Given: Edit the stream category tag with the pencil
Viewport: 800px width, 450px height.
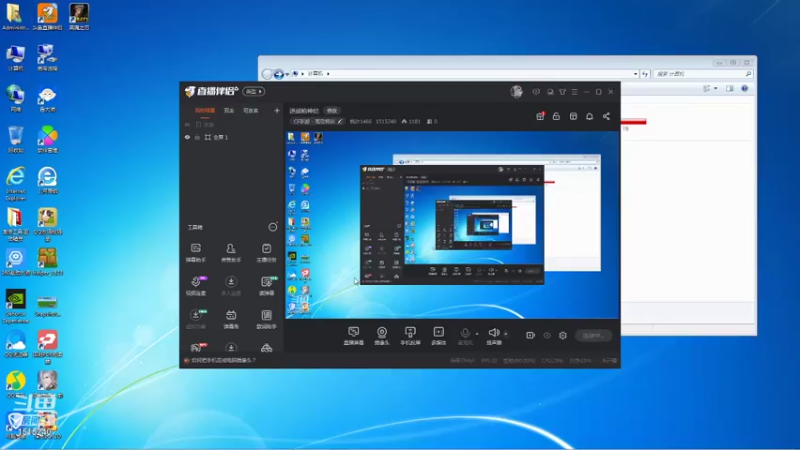Looking at the screenshot, I should coord(340,121).
